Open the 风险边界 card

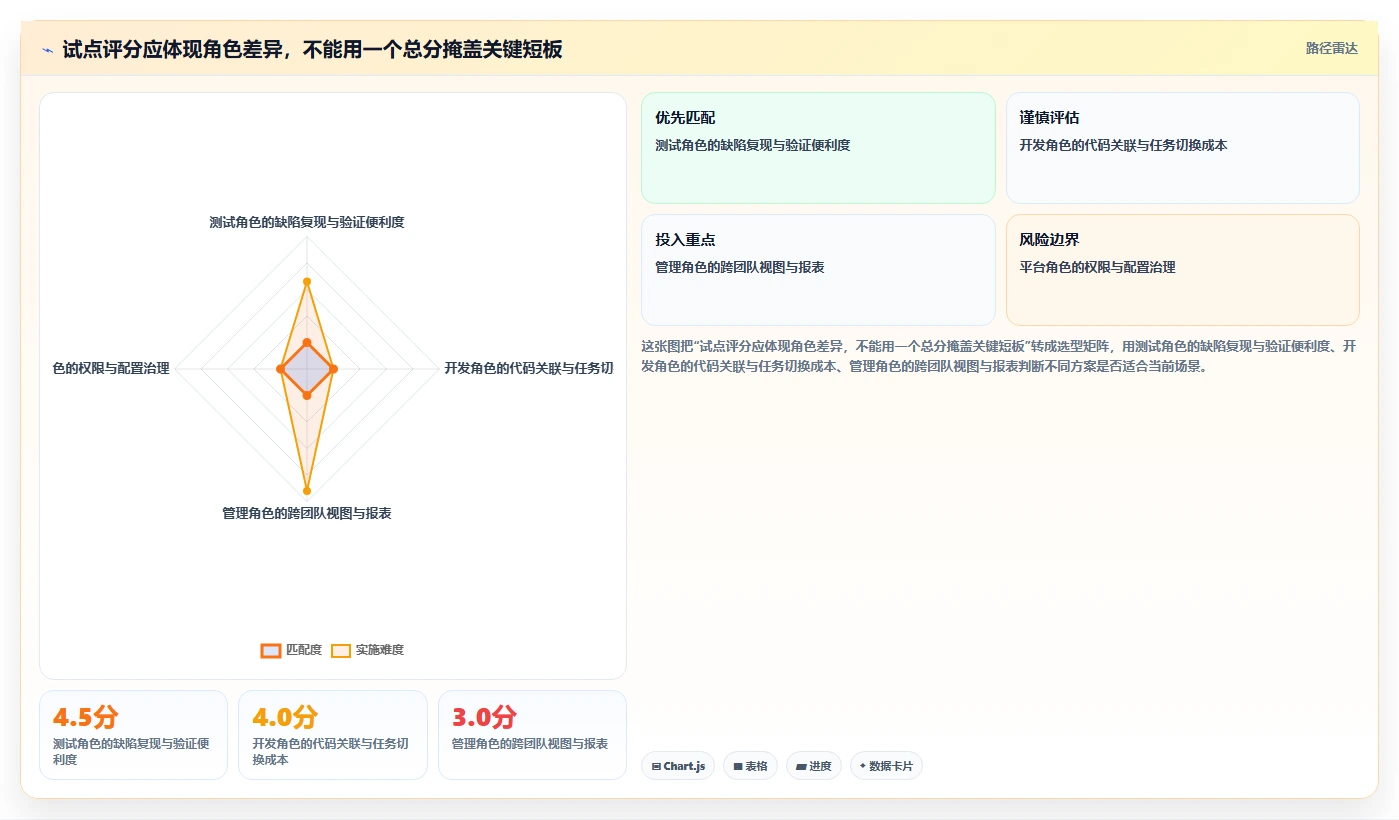tap(1182, 270)
